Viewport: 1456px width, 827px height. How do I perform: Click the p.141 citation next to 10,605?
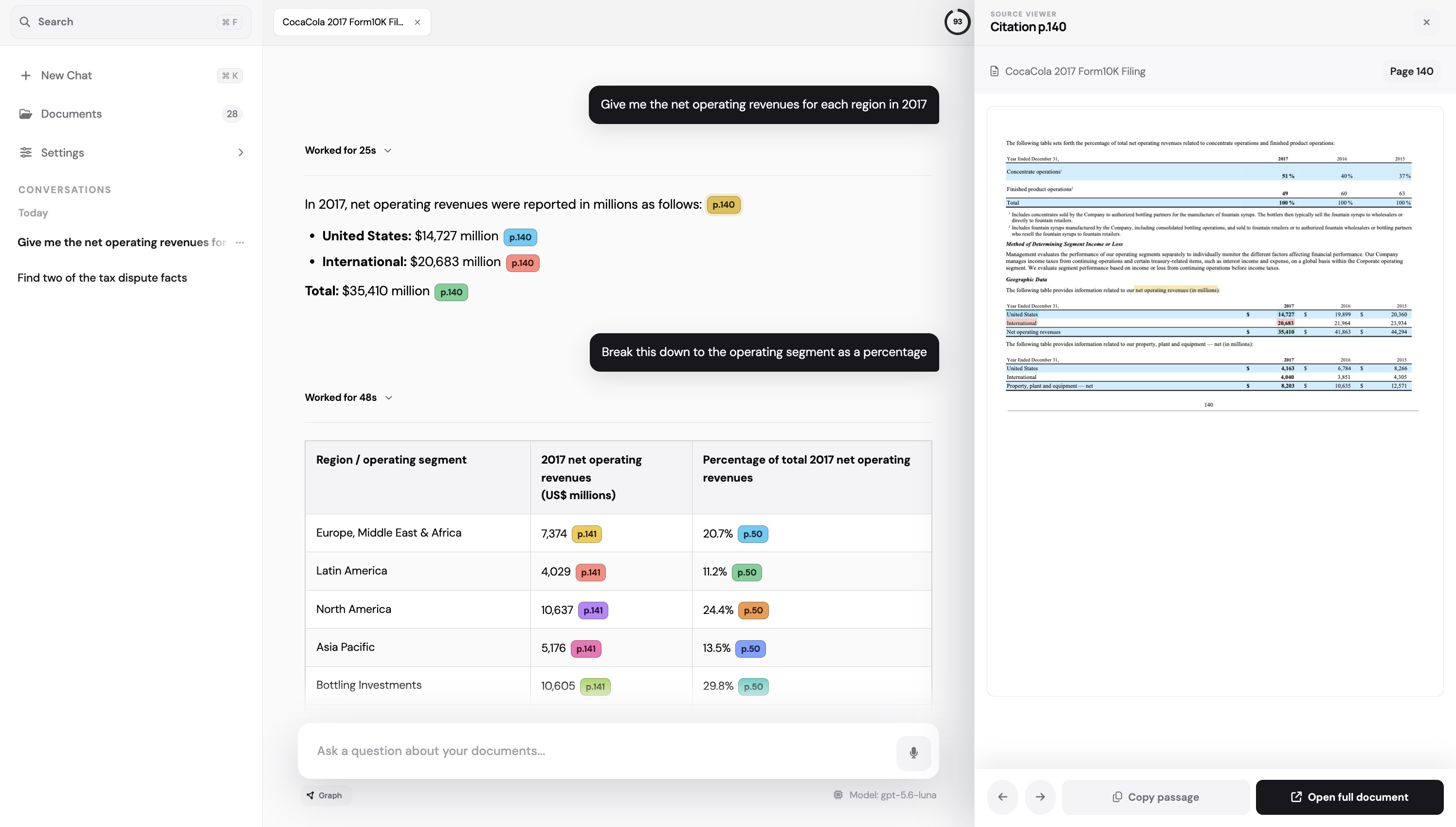(595, 687)
